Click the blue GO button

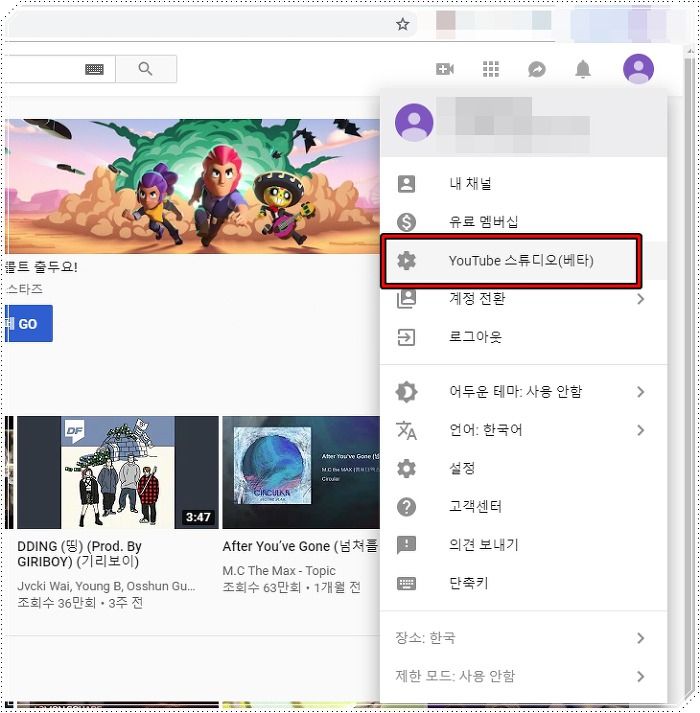(29, 323)
